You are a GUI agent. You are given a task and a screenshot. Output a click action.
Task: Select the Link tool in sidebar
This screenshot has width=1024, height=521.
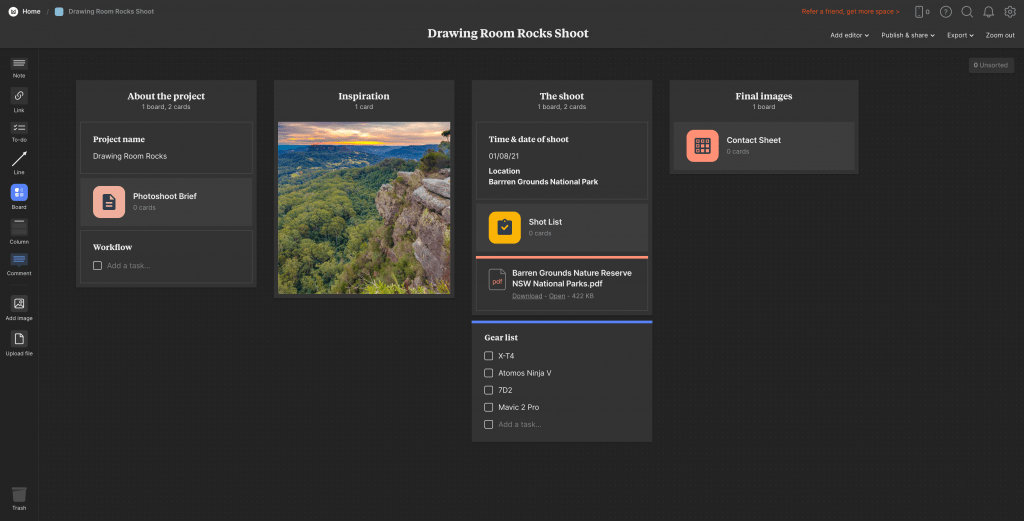coord(19,97)
